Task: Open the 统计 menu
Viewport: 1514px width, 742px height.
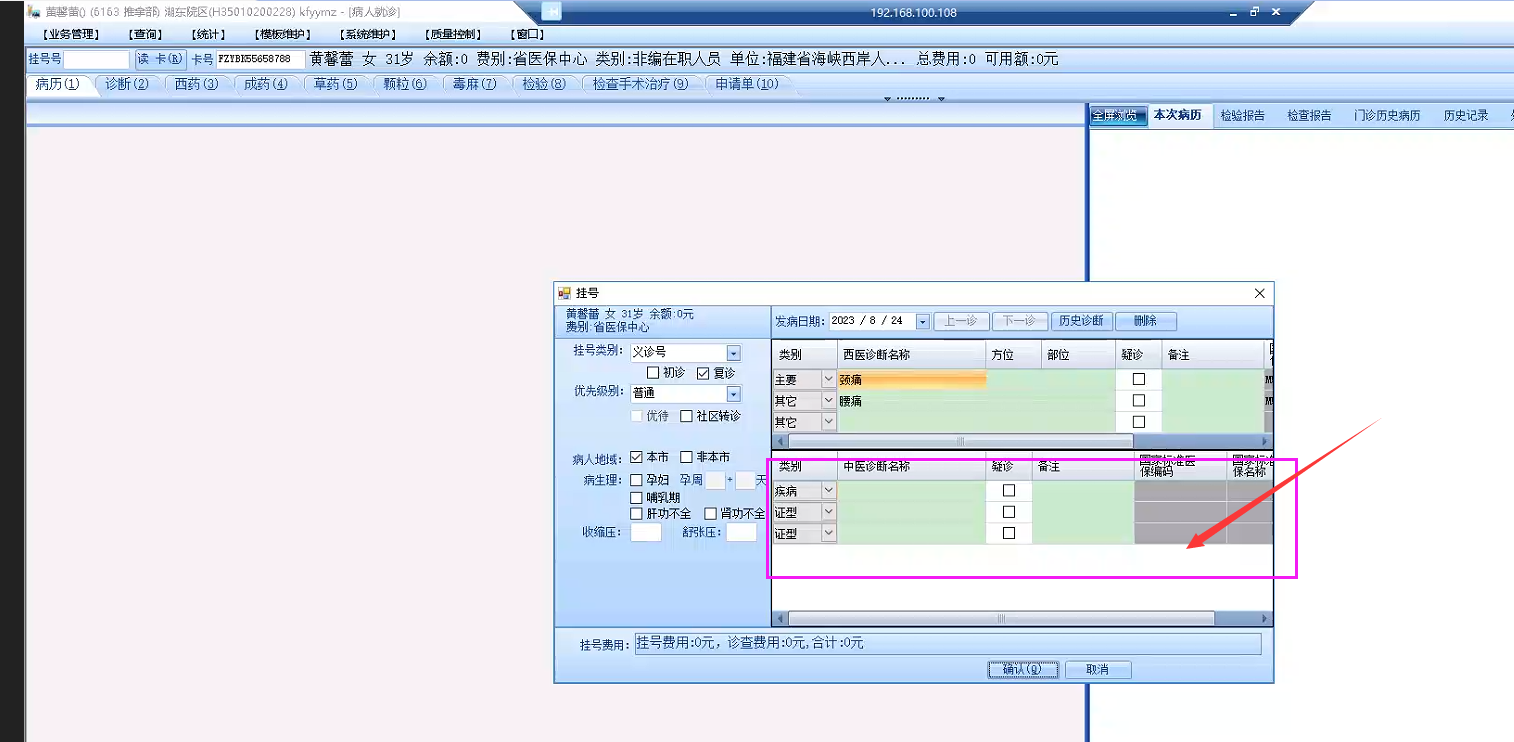Action: coord(208,34)
